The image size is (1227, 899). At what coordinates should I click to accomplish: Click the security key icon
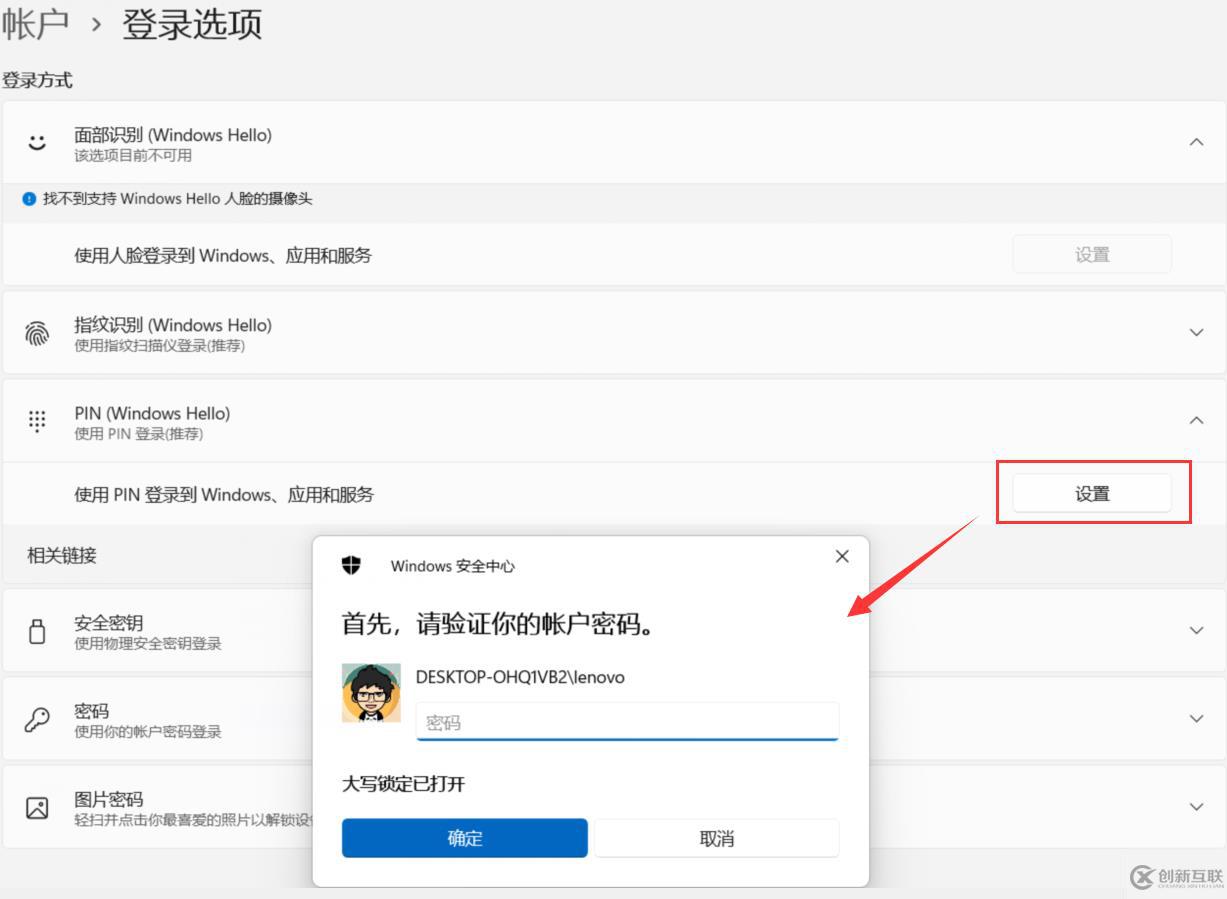37,631
